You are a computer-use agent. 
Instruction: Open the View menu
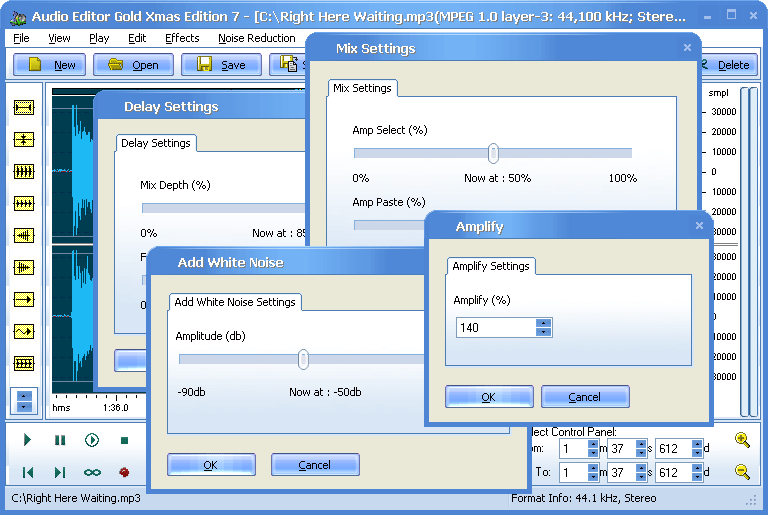click(59, 38)
